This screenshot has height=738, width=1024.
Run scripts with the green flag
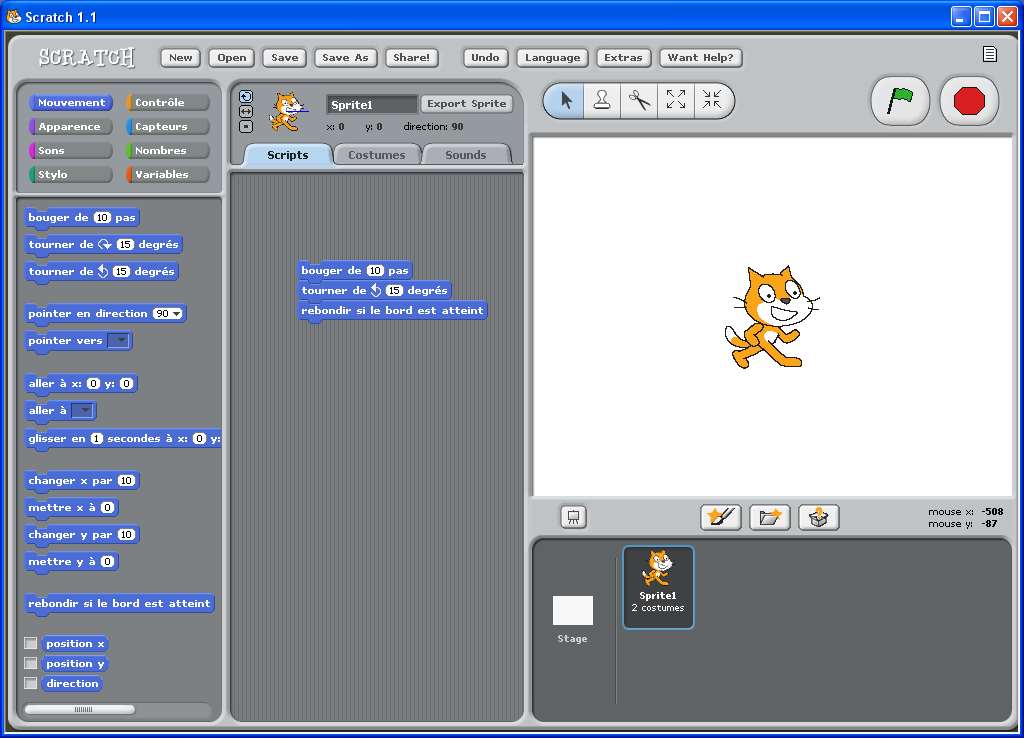[x=899, y=100]
